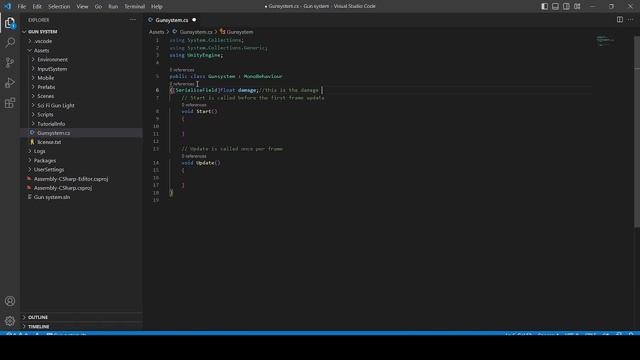This screenshot has width=640, height=360.
Task: Open the Explorer view in activity bar
Action: point(10,23)
